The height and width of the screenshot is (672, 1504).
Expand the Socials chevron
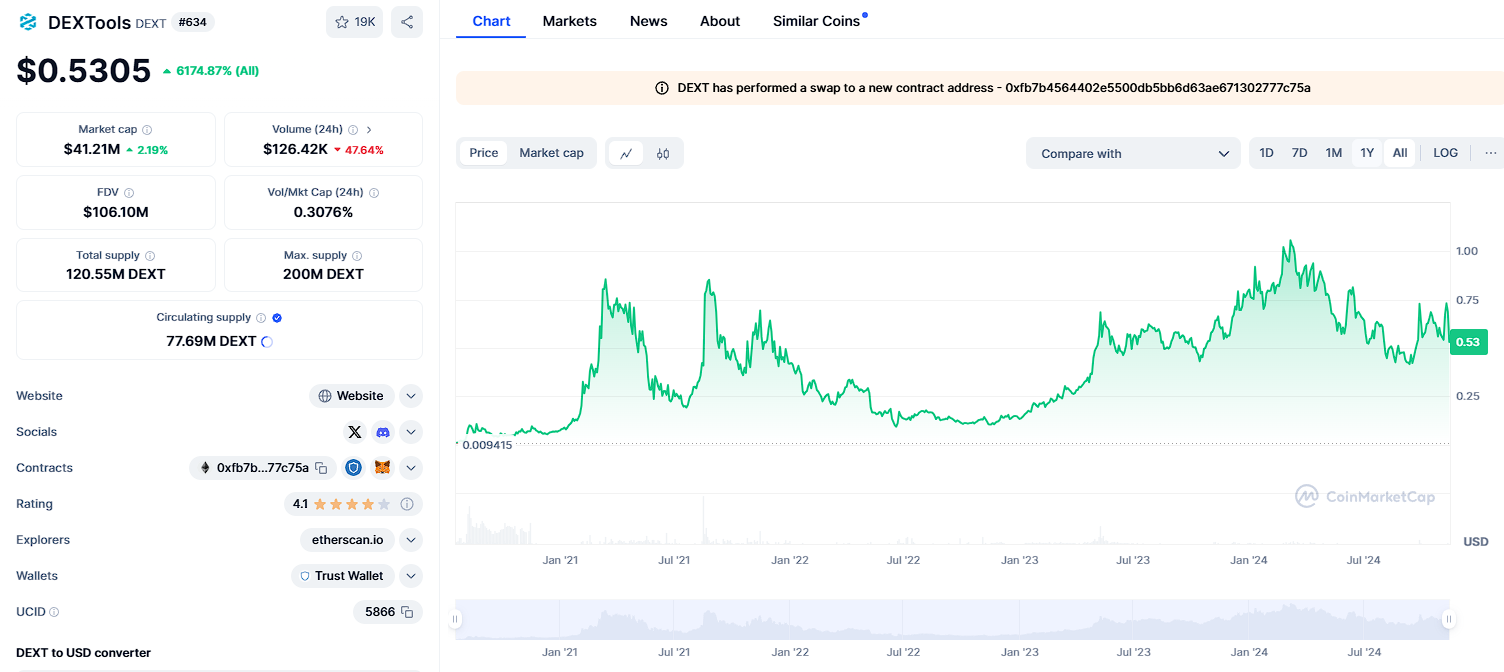click(x=411, y=432)
